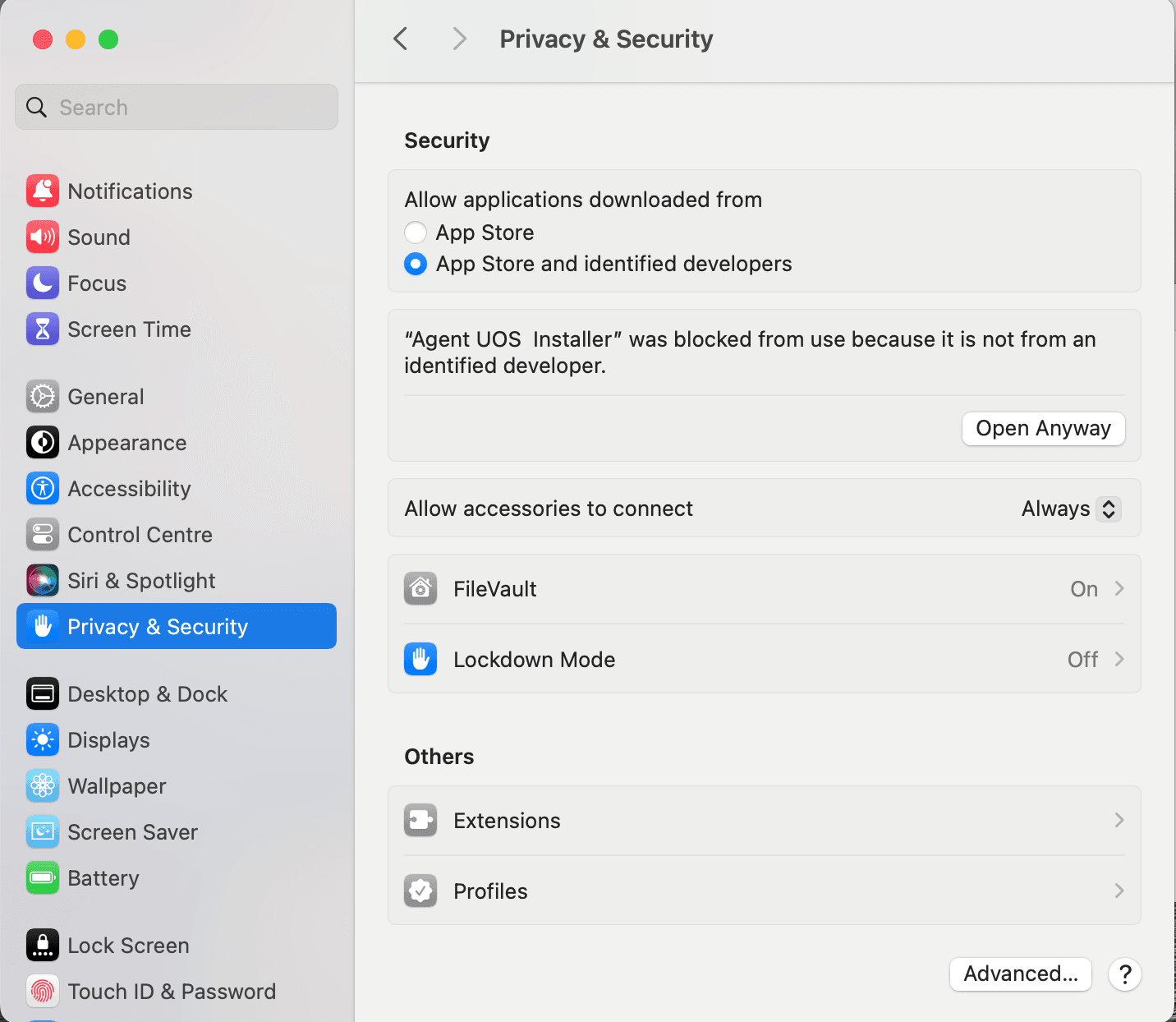The height and width of the screenshot is (1022, 1176).
Task: Click the Extensions puzzle icon
Action: 420,820
